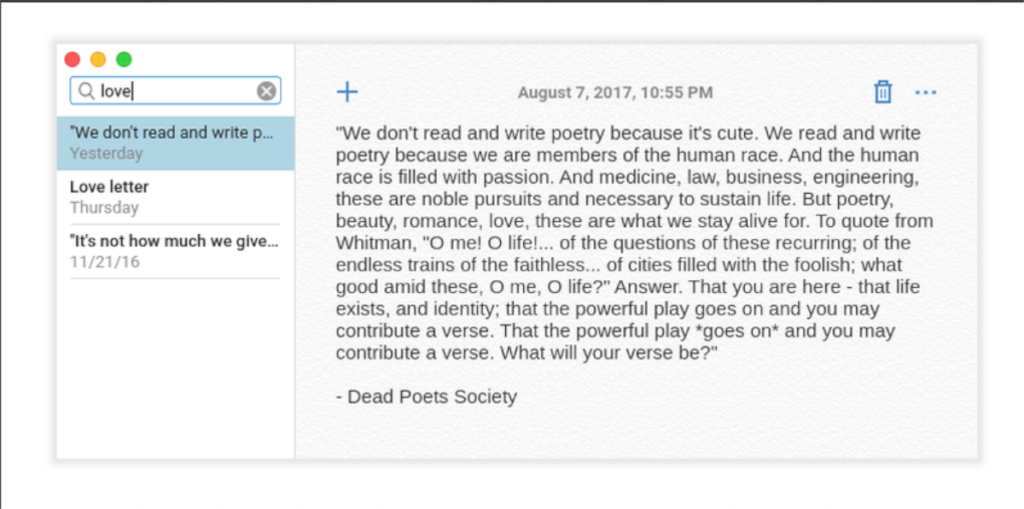Open the three-dot more options menu

(926, 93)
